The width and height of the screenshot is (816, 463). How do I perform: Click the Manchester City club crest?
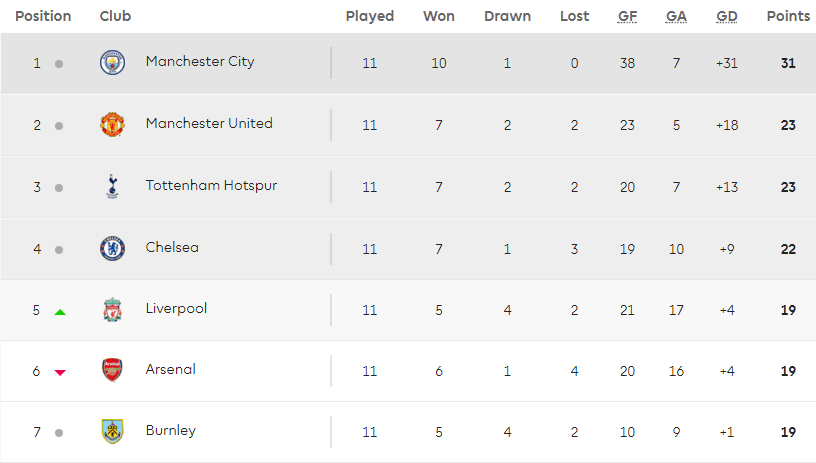[112, 63]
